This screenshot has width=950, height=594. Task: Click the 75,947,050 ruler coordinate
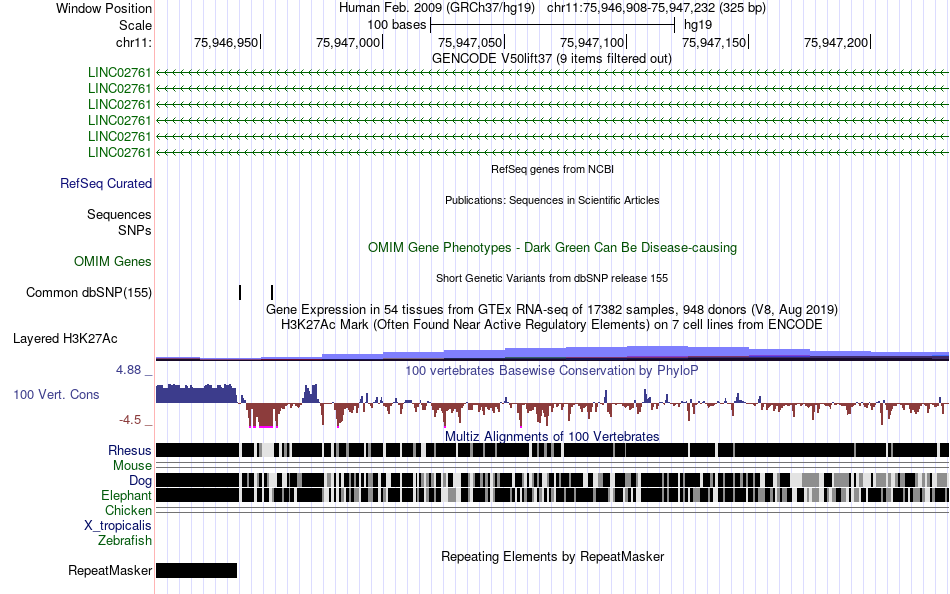point(470,42)
